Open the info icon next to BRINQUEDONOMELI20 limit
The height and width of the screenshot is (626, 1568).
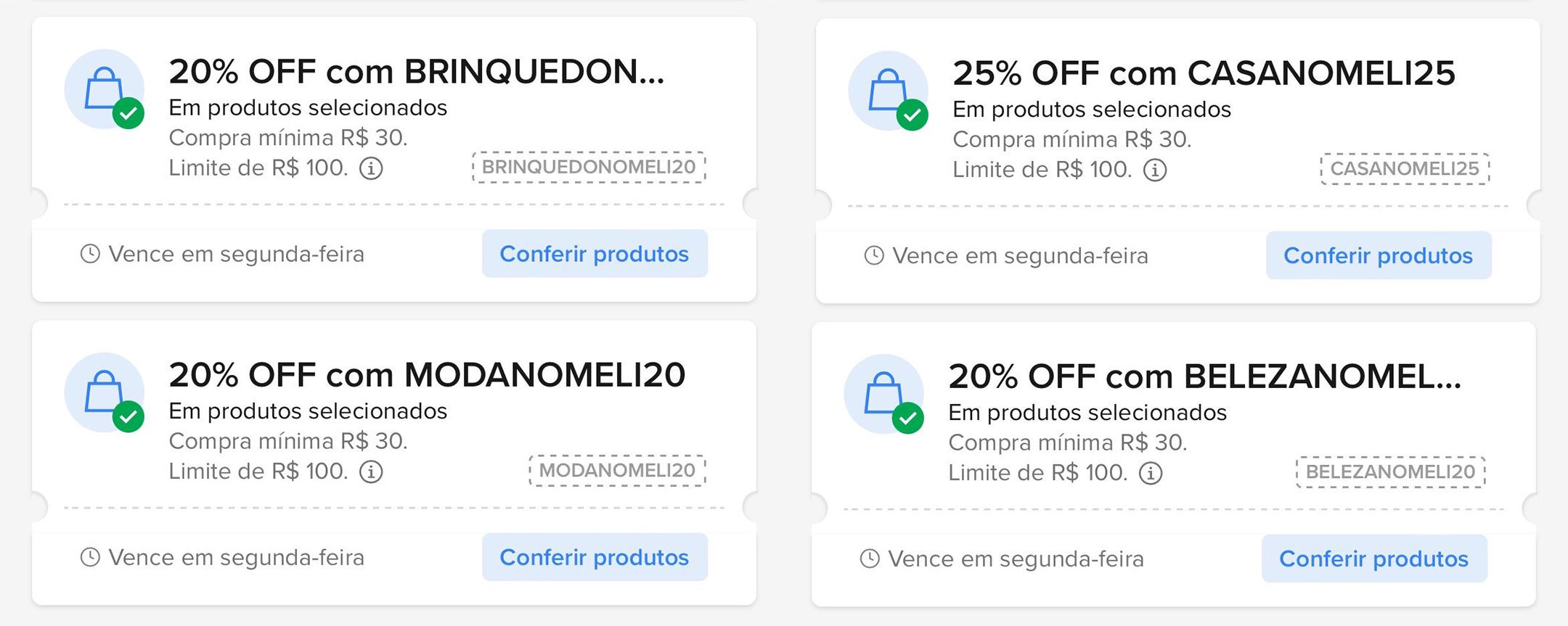372,168
